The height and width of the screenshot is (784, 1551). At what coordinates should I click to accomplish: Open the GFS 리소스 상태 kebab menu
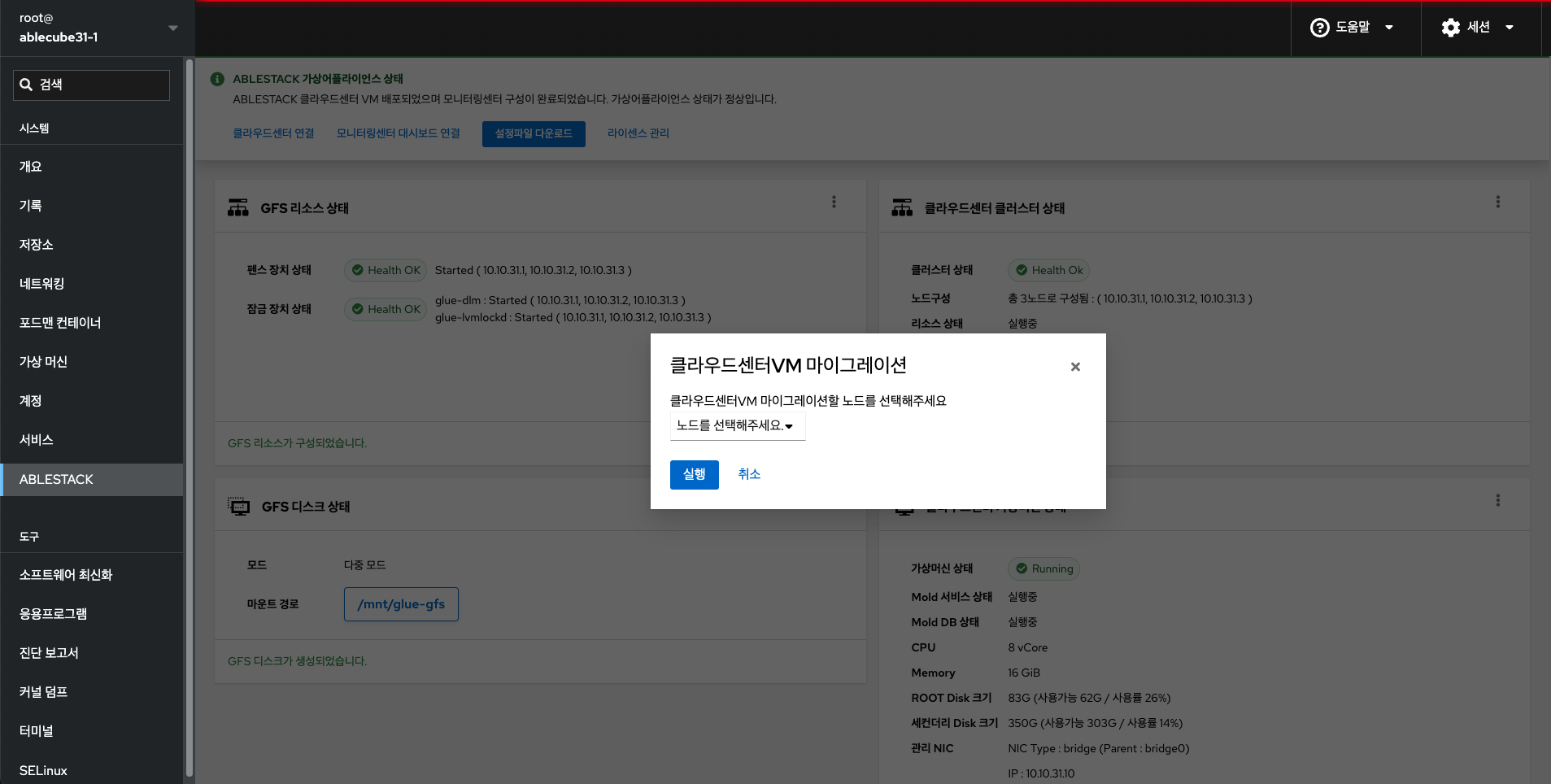834,202
